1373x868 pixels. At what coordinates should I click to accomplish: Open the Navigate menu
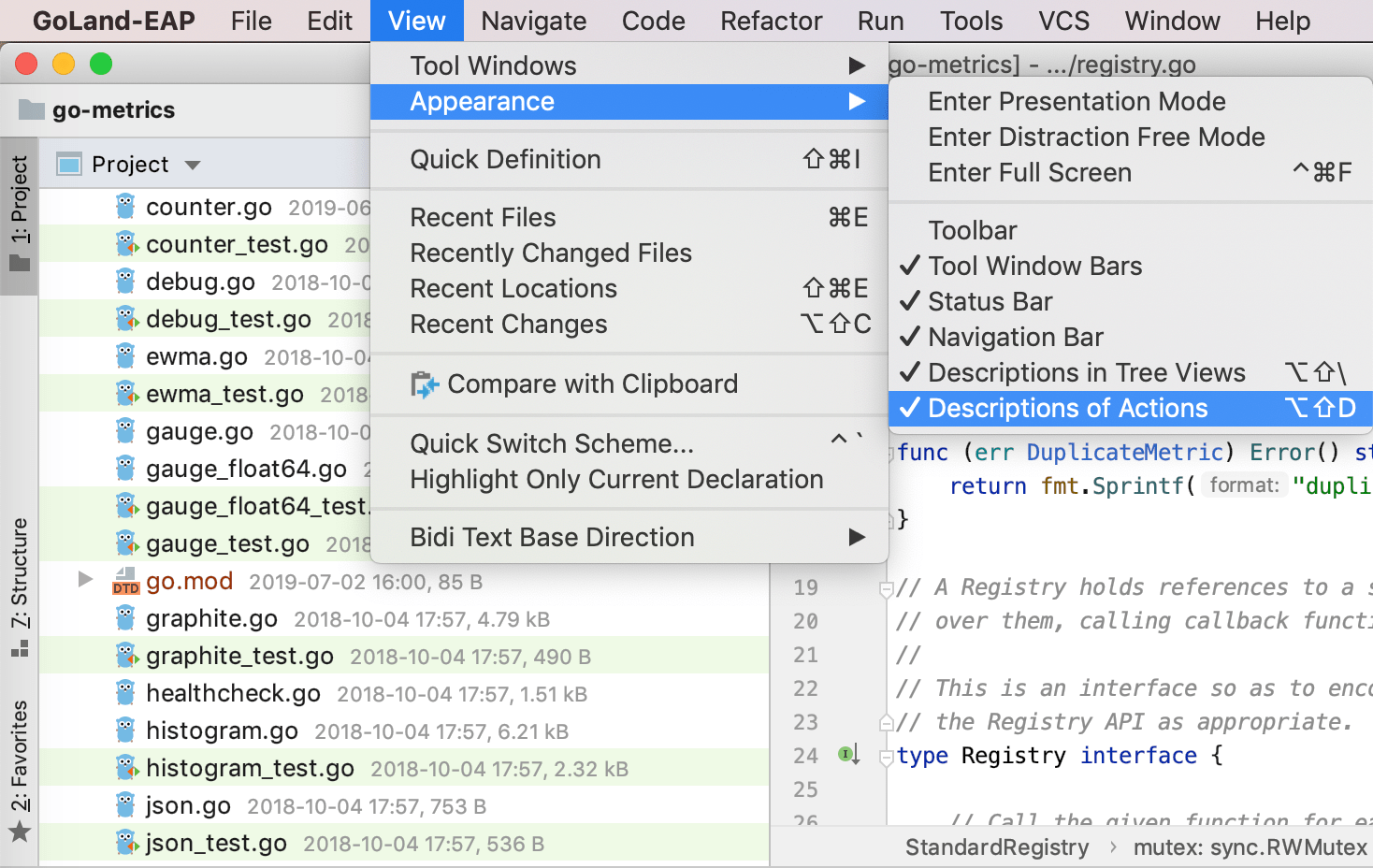(534, 21)
